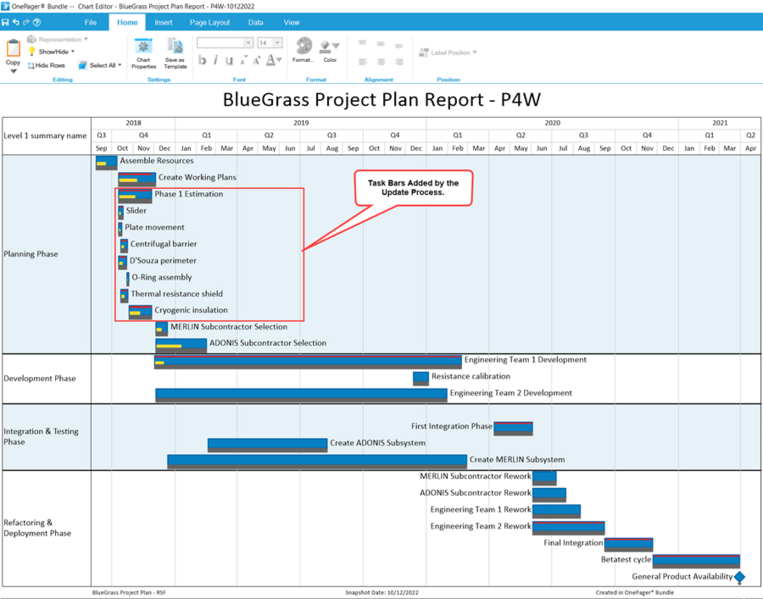
Task: Open the Representation dropdown
Action: [57, 39]
